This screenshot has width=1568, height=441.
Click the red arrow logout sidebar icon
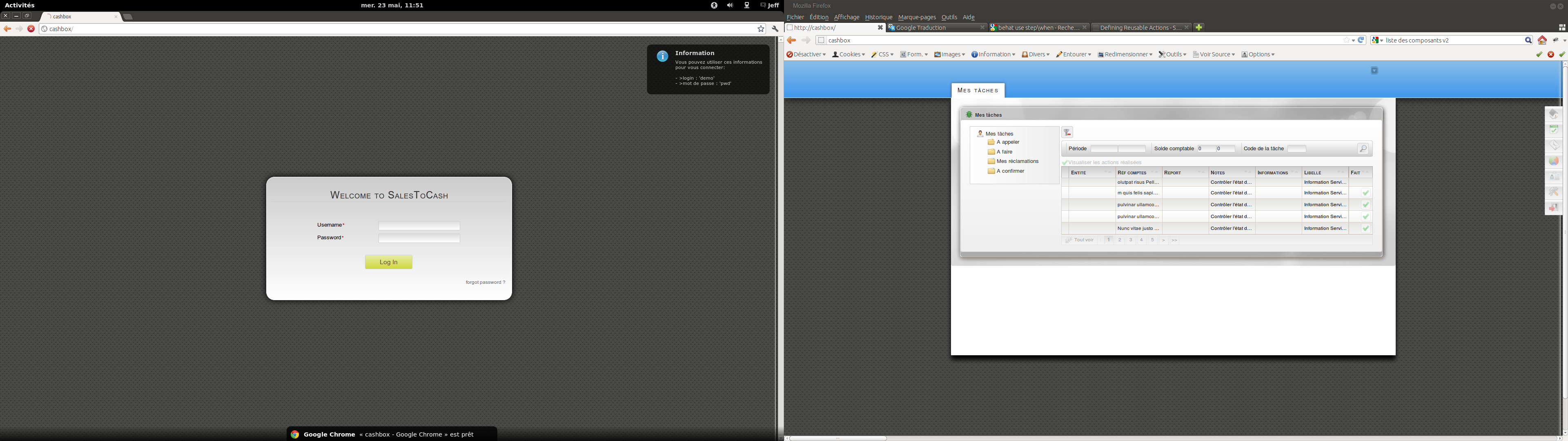1553,208
